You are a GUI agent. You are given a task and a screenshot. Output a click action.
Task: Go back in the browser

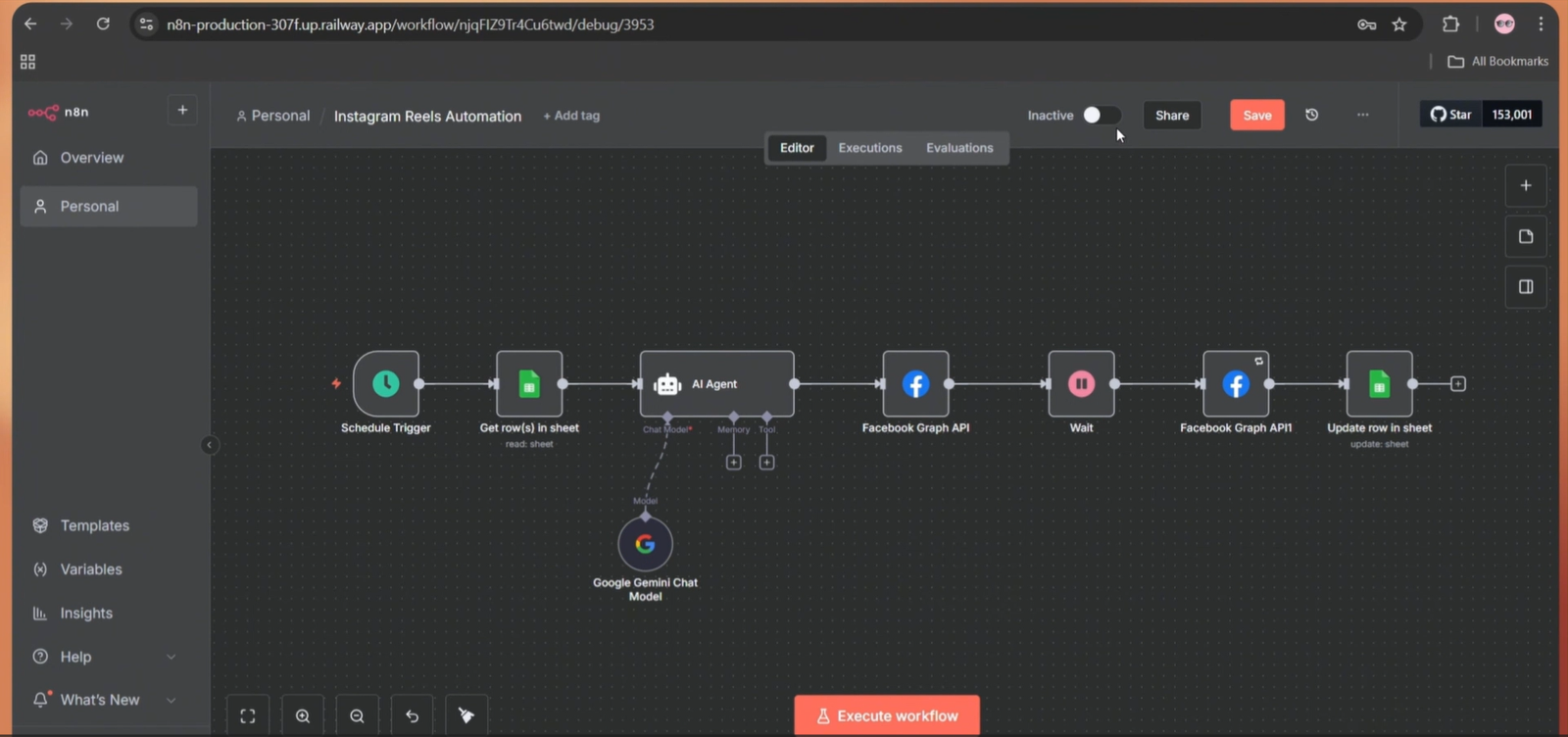pos(30,24)
